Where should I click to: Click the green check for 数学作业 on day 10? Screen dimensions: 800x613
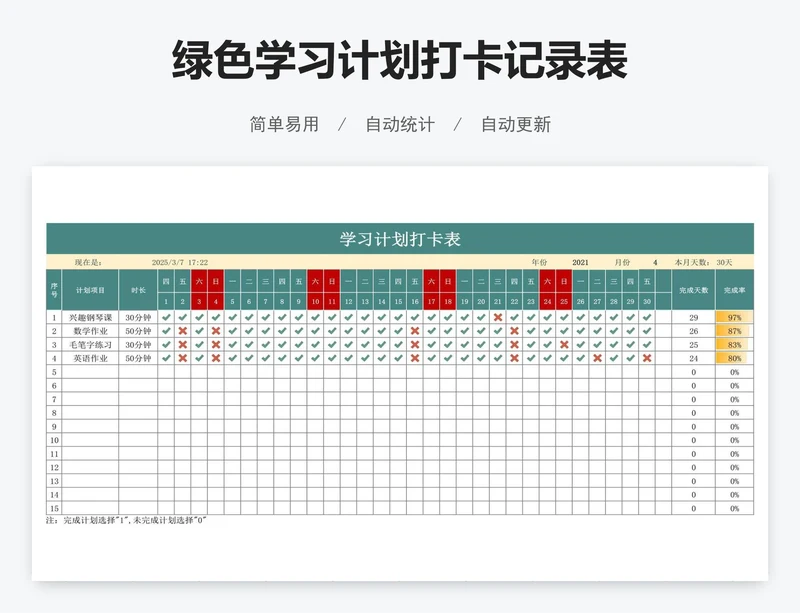(315, 331)
